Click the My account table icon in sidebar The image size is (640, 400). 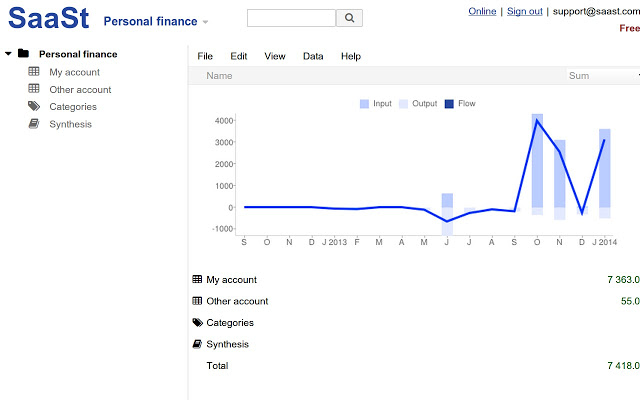point(34,71)
